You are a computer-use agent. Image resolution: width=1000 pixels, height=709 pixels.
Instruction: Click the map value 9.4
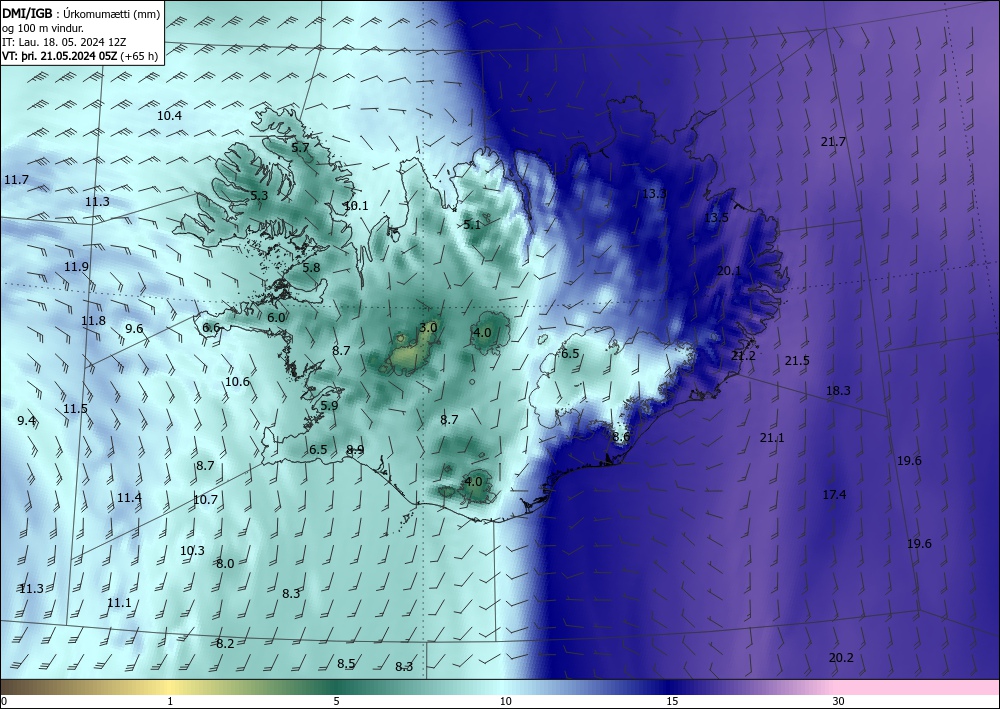tap(26, 421)
